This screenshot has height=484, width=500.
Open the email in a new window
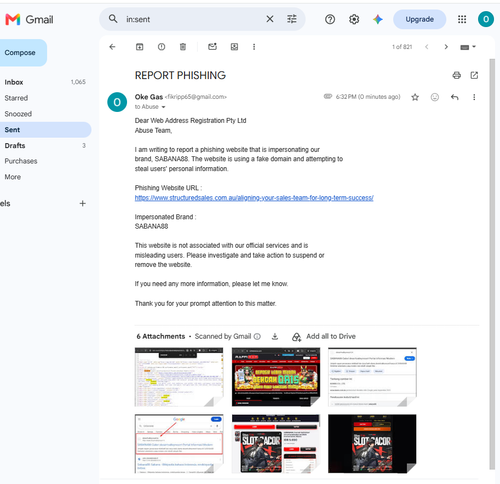474,75
